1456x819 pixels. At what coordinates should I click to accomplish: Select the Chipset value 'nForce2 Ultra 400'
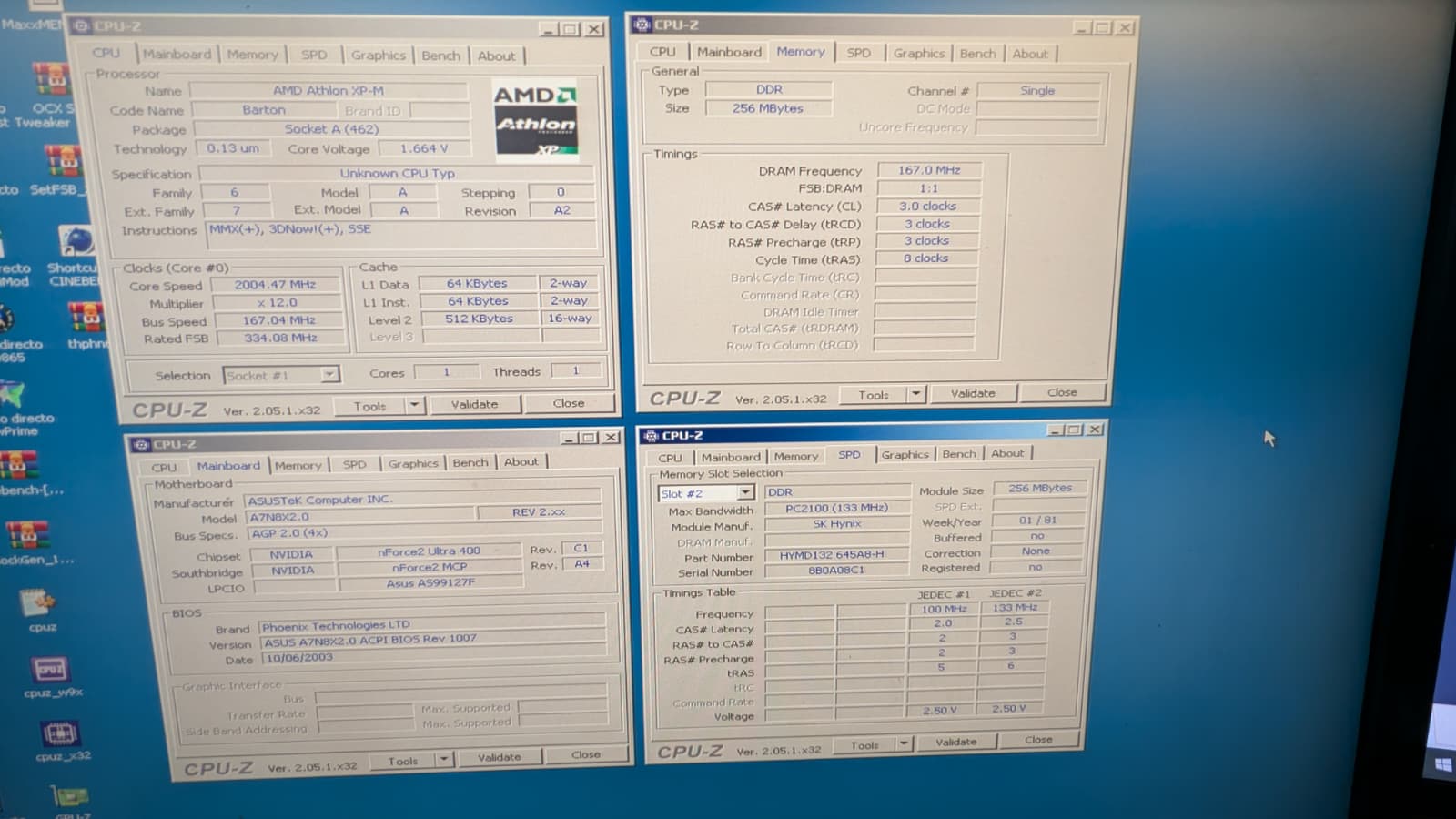point(429,551)
